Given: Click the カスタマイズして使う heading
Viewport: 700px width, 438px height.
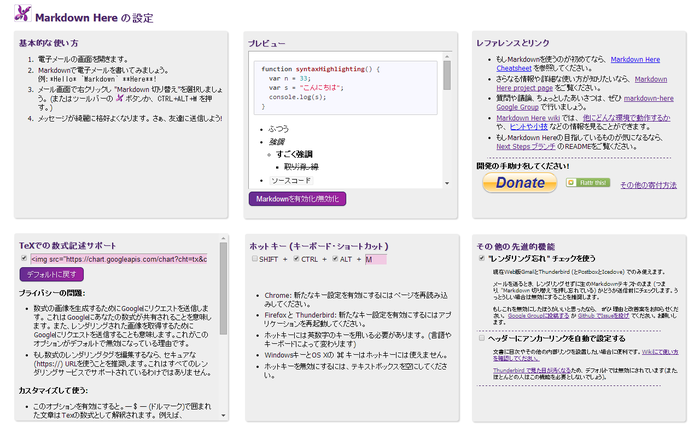Looking at the screenshot, I should click(x=53, y=390).
